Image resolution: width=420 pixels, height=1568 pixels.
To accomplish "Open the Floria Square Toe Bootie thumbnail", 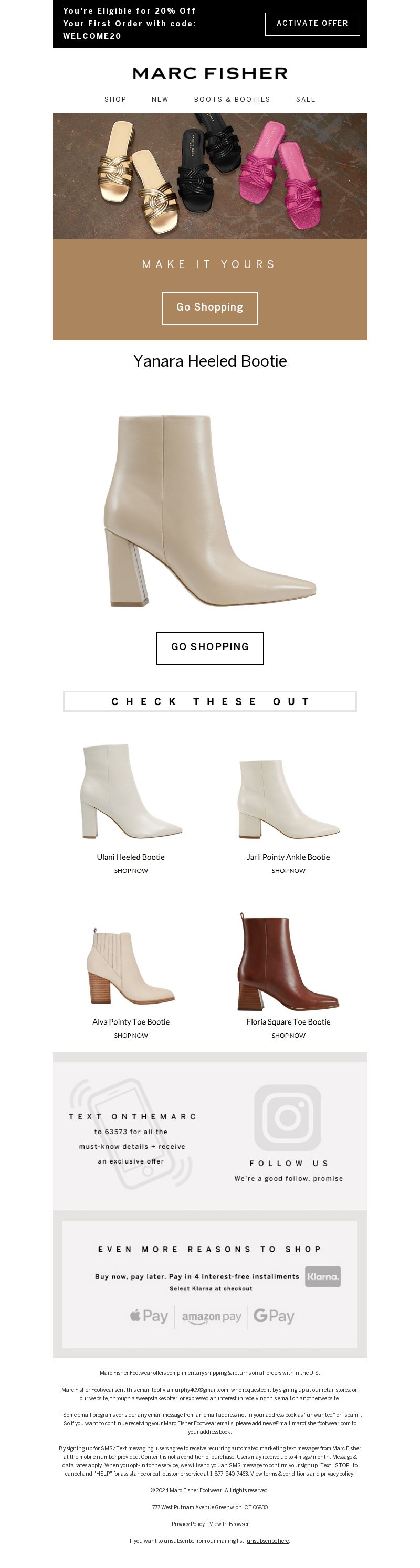I will pyautogui.click(x=288, y=961).
